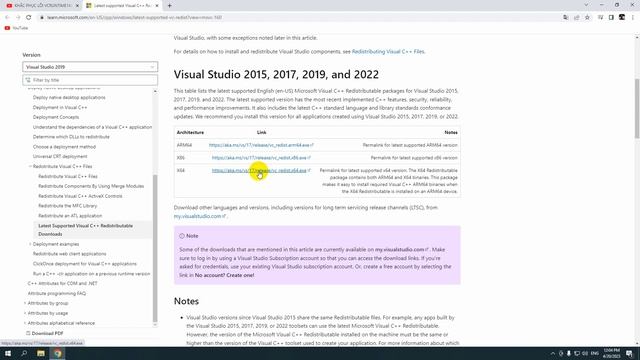640x360 pixels.
Task: Open Redistribute Visual C++ ActiveX Controls
Action: (80, 196)
